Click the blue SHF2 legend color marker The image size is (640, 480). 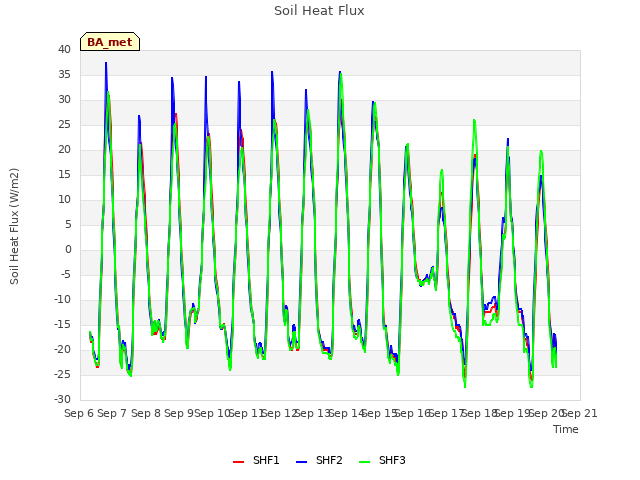301,462
